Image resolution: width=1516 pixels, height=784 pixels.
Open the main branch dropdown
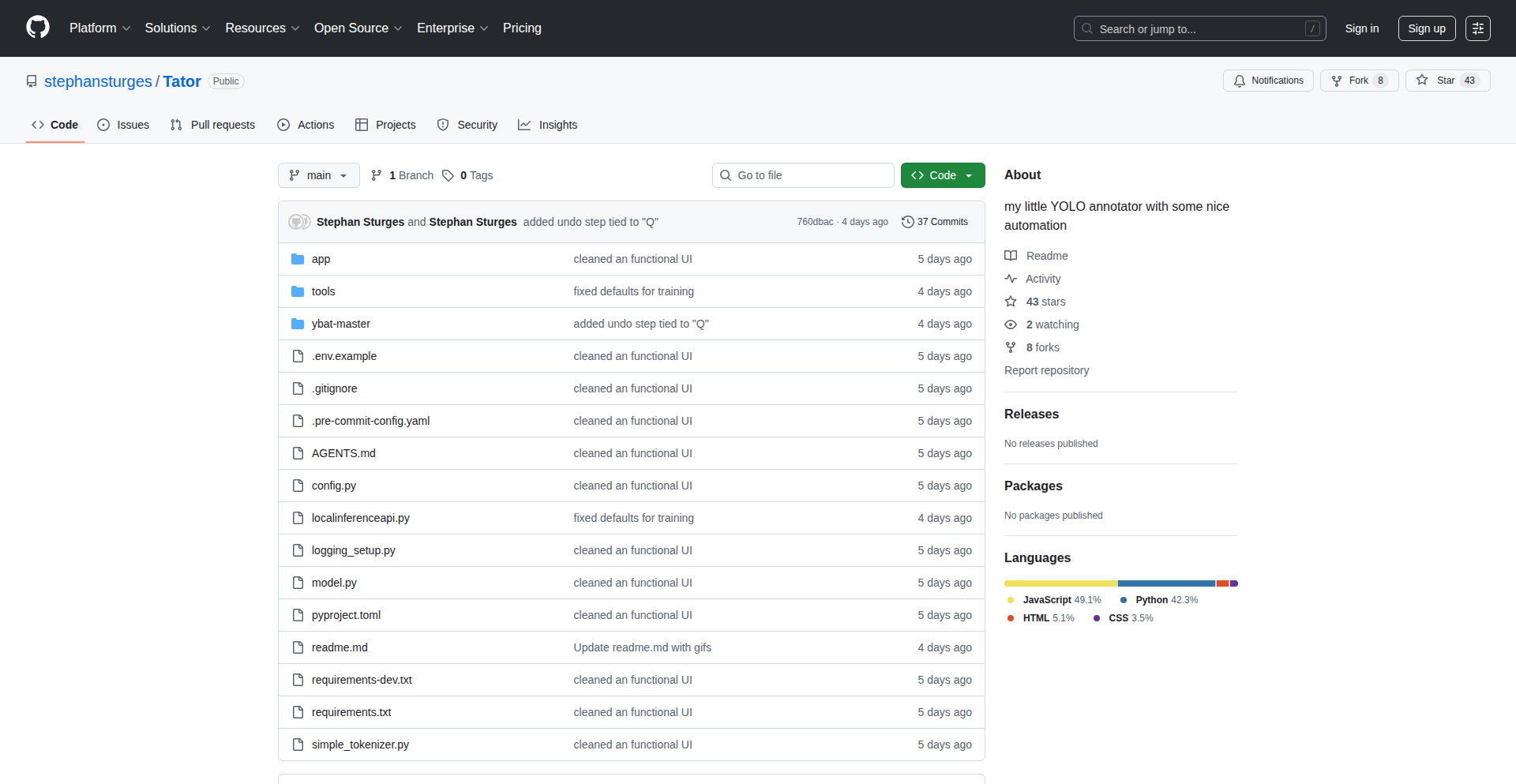[318, 175]
